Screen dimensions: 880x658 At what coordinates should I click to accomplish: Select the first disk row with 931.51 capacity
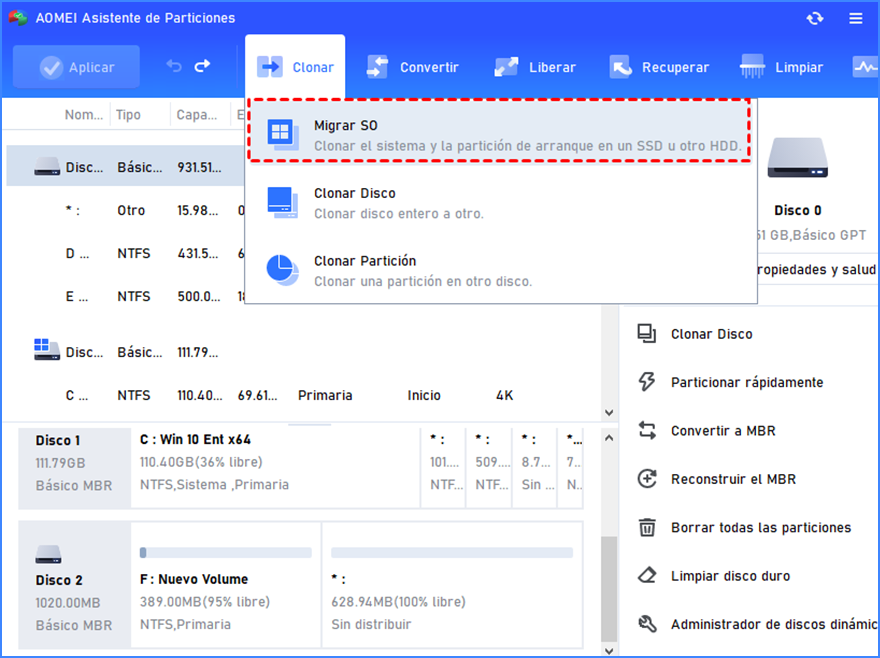click(126, 167)
